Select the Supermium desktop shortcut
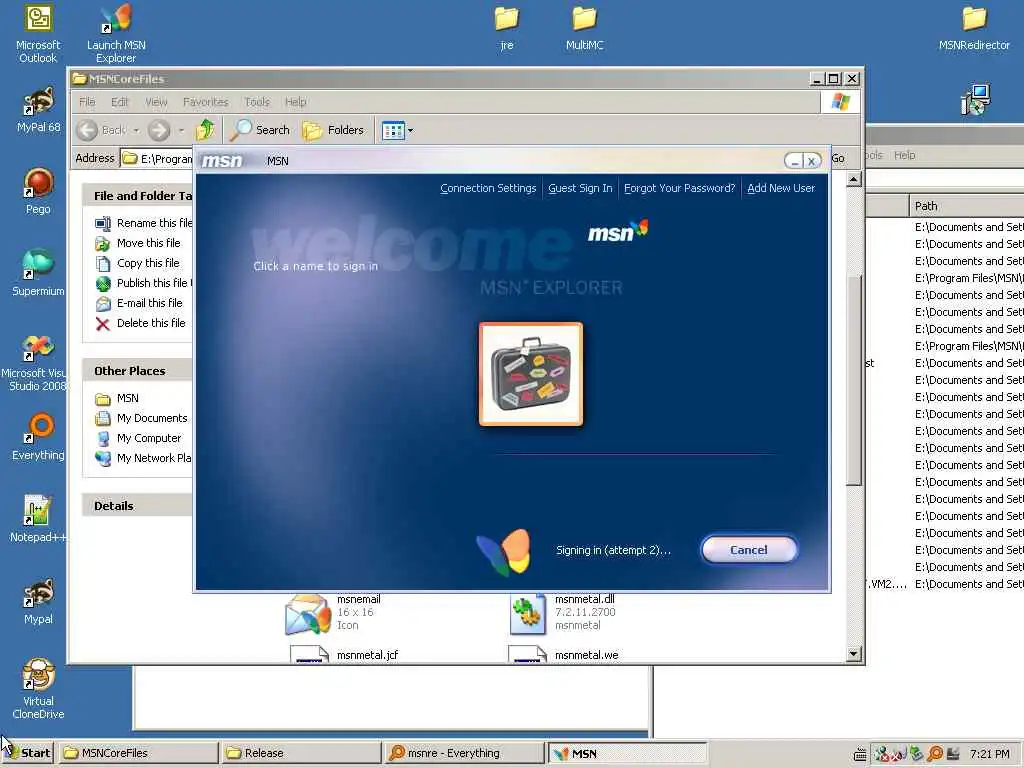The image size is (1024, 768). click(38, 273)
